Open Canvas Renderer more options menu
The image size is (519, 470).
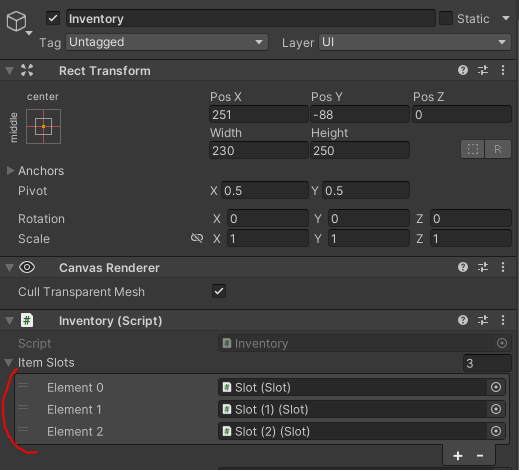point(503,267)
